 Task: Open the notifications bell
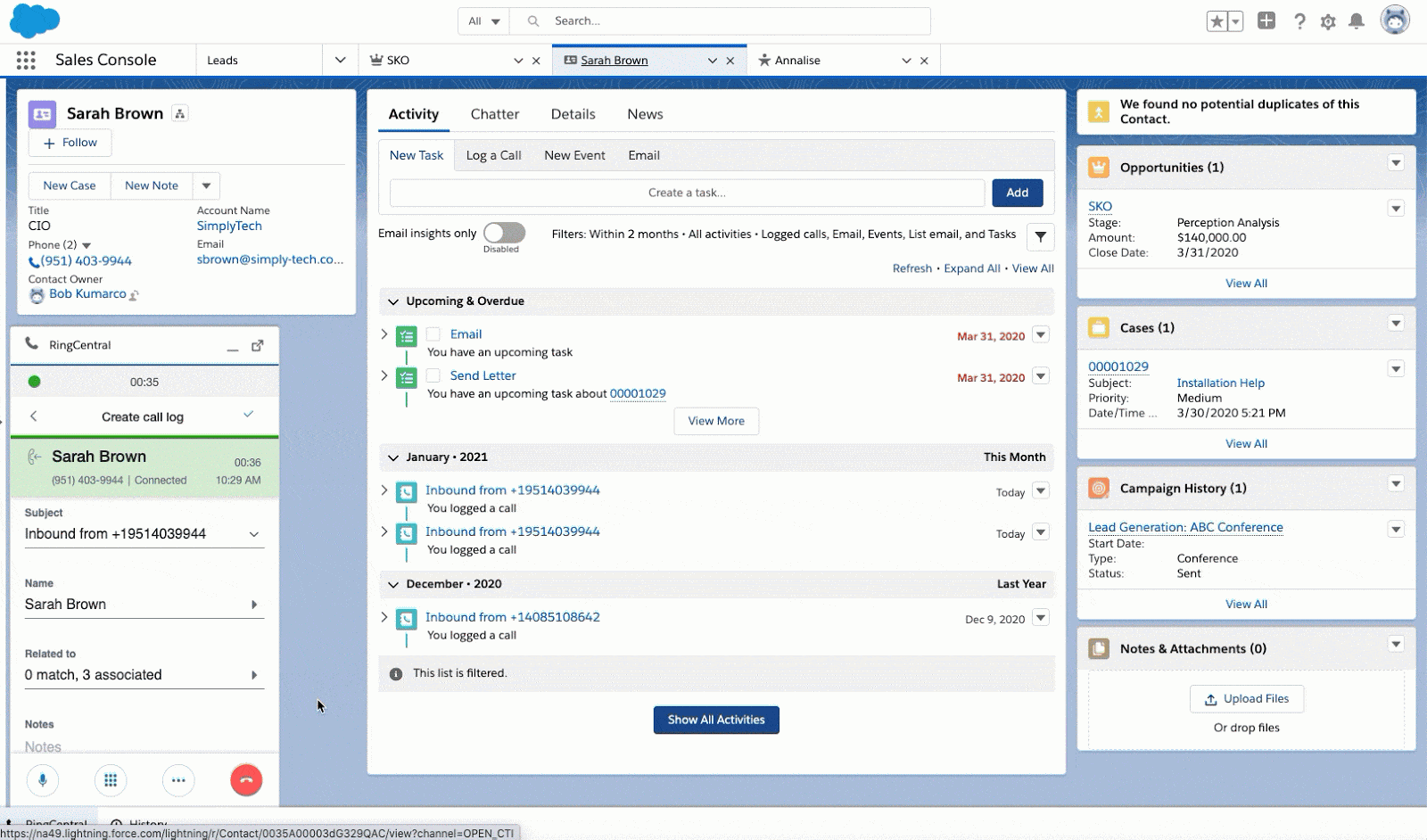coord(1356,21)
